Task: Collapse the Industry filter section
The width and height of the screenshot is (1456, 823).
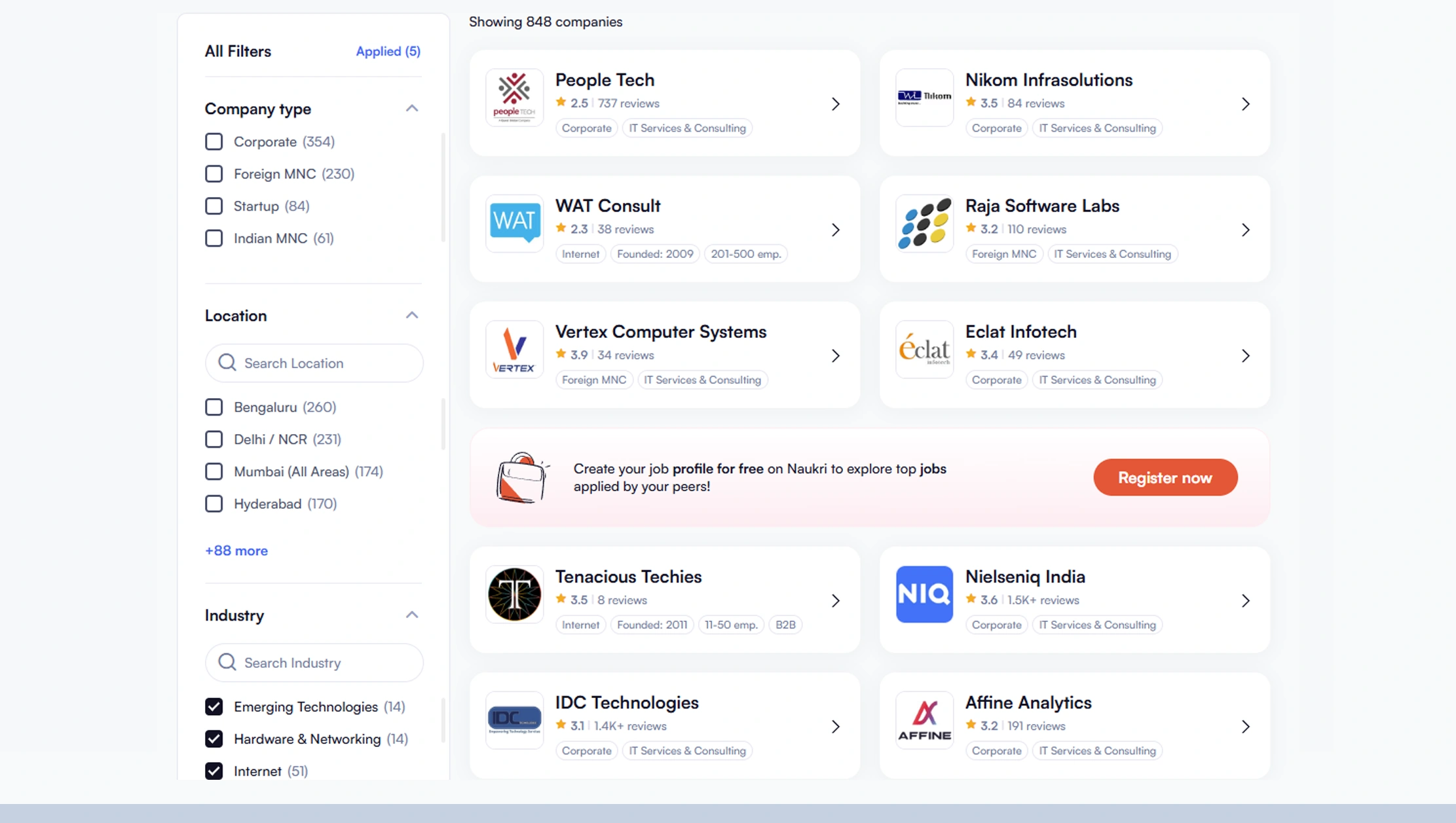Action: coord(411,615)
